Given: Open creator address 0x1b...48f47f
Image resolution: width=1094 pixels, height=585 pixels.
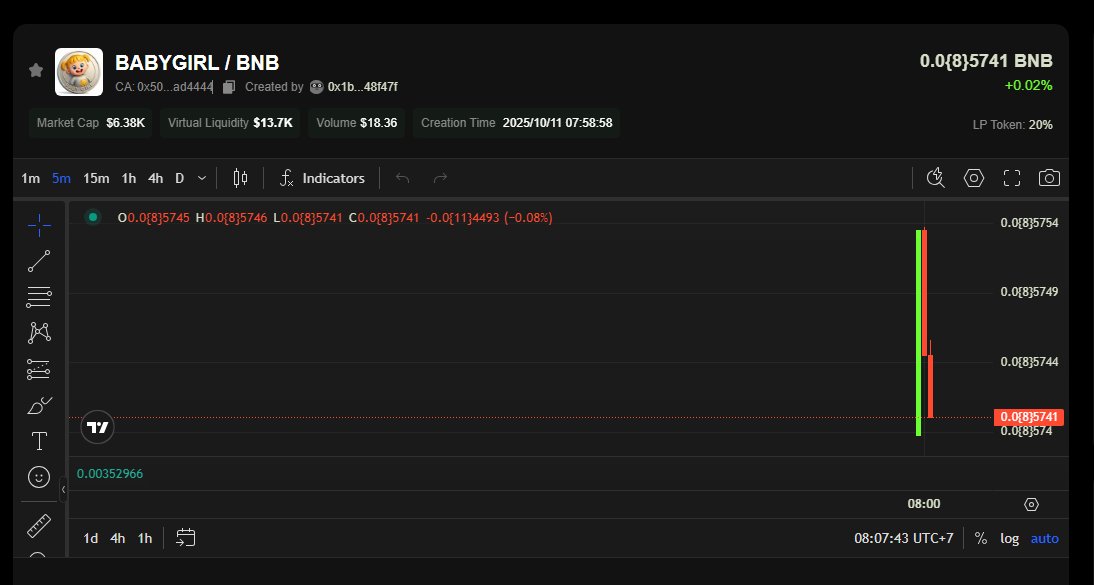Looking at the screenshot, I should [363, 87].
